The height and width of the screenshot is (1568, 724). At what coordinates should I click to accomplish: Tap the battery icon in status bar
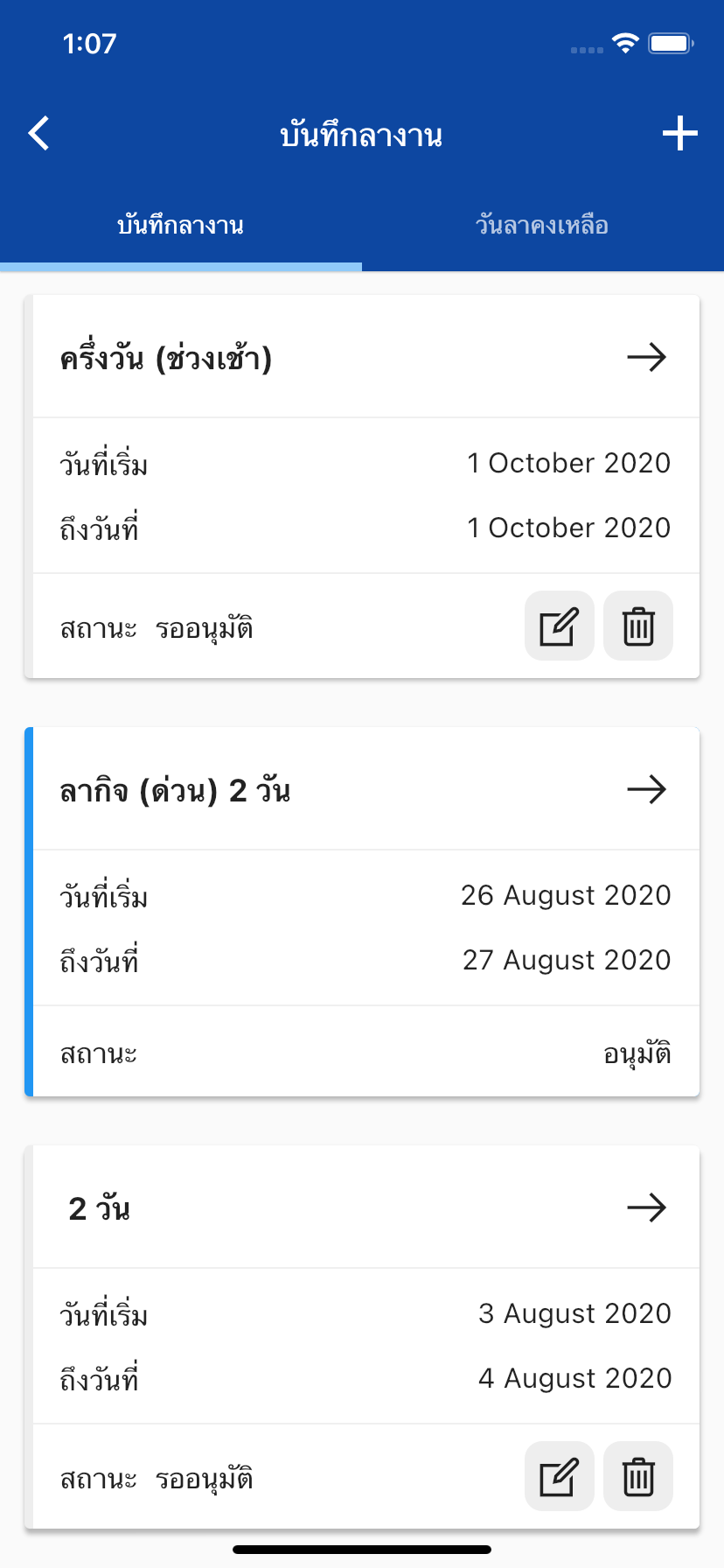[671, 44]
